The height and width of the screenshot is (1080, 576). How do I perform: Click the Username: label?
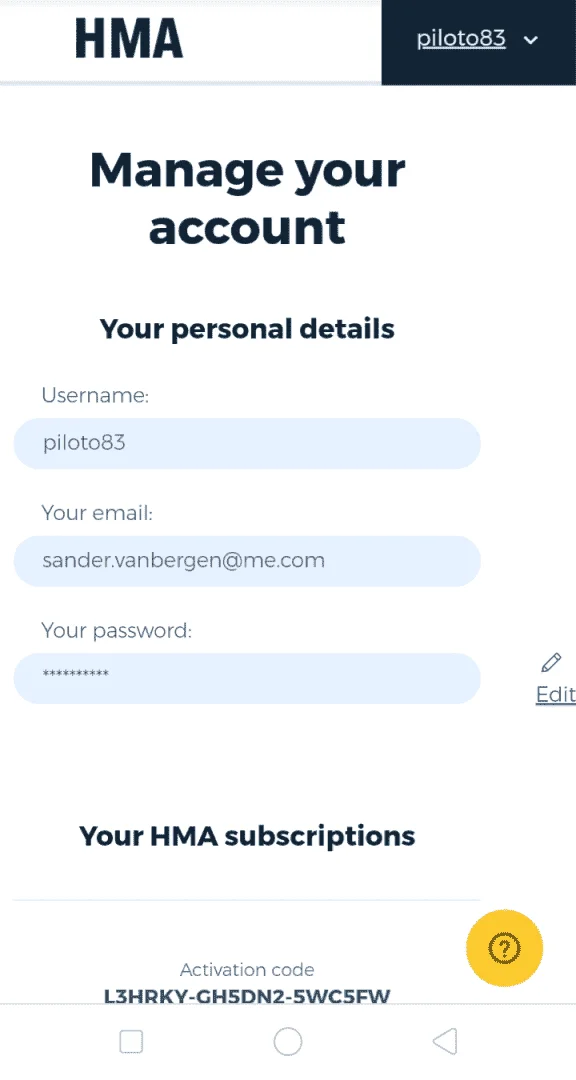click(96, 395)
